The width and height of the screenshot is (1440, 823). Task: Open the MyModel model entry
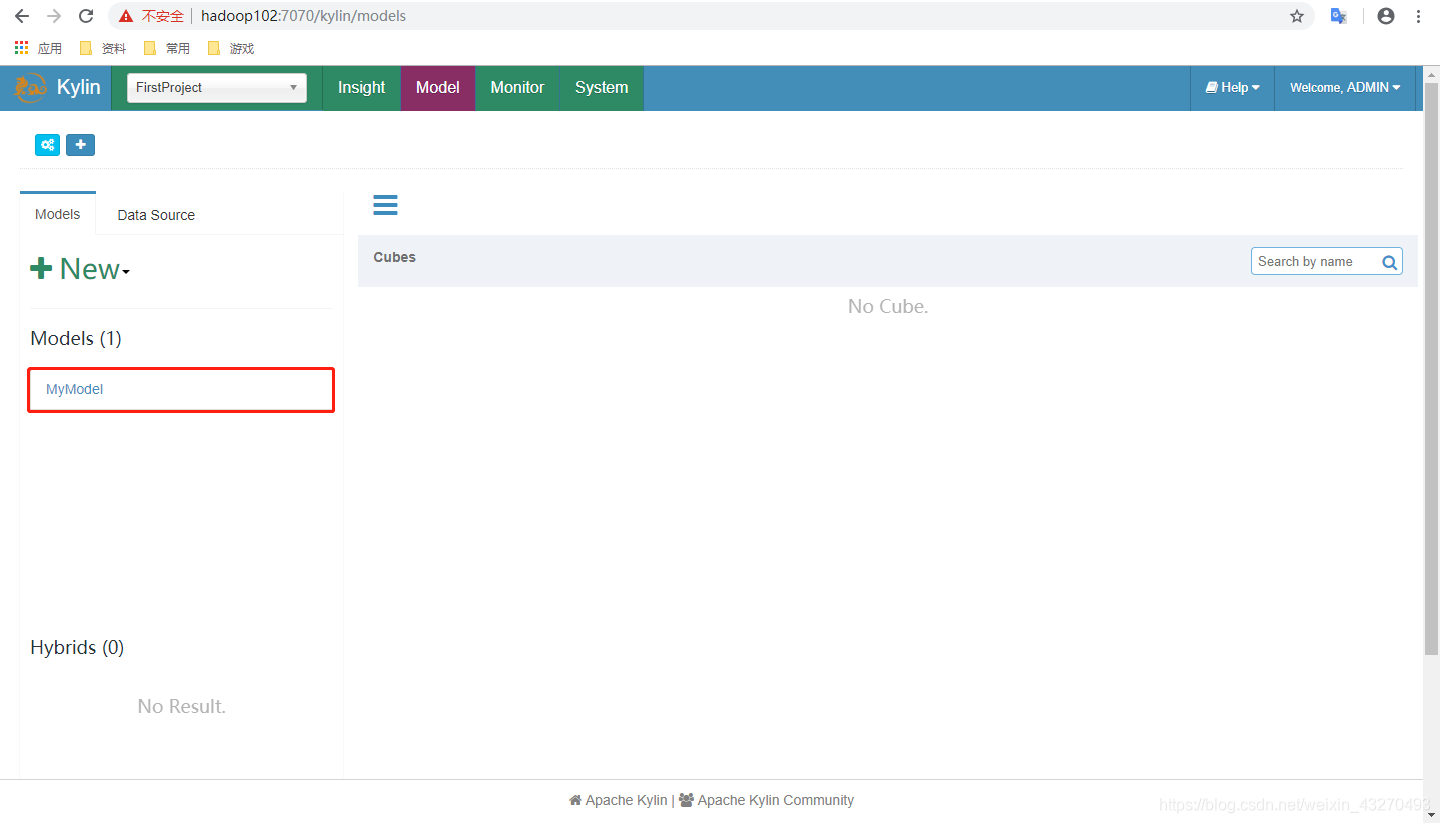pos(75,389)
